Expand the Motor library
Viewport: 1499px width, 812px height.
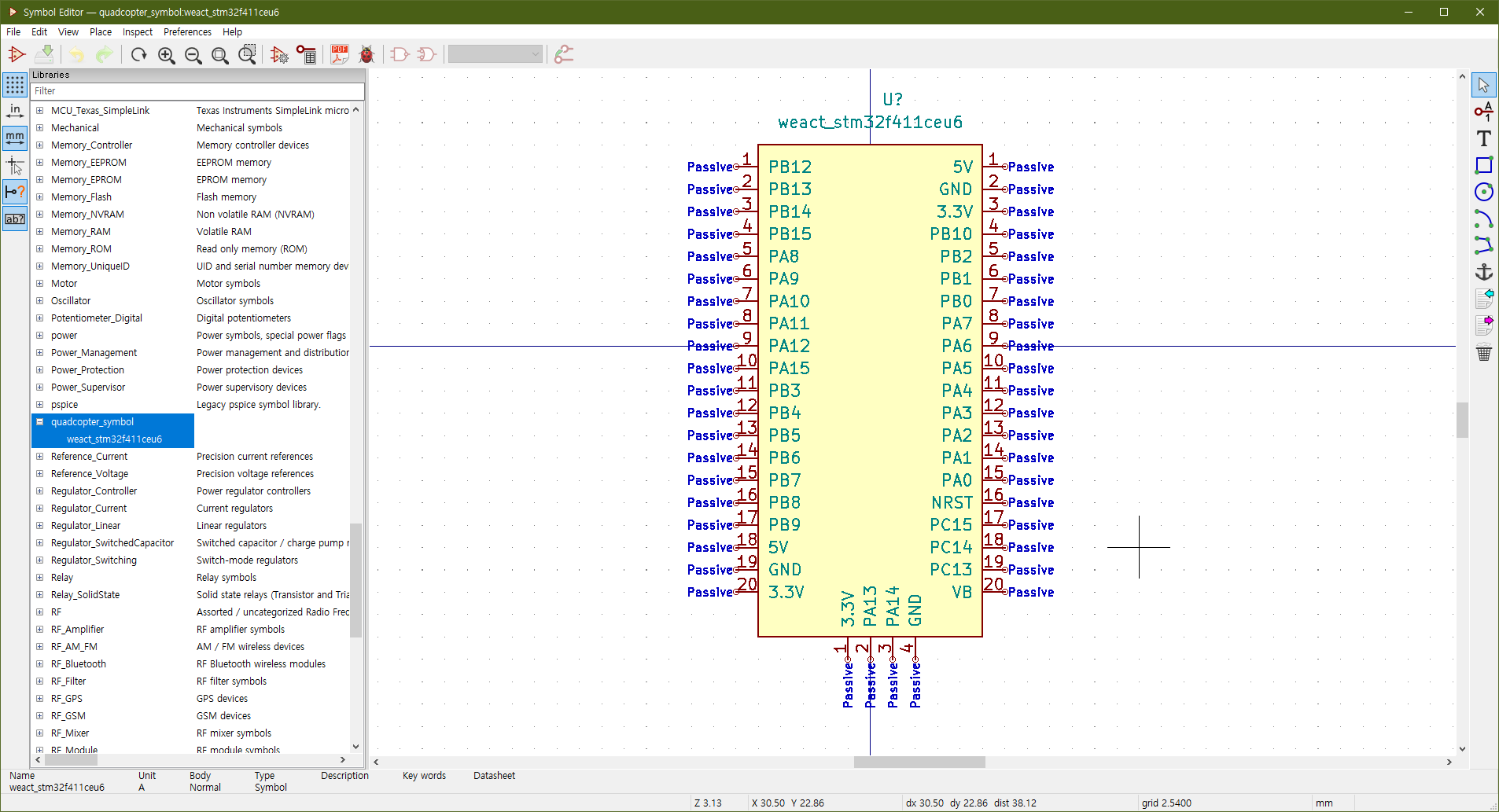pos(39,284)
